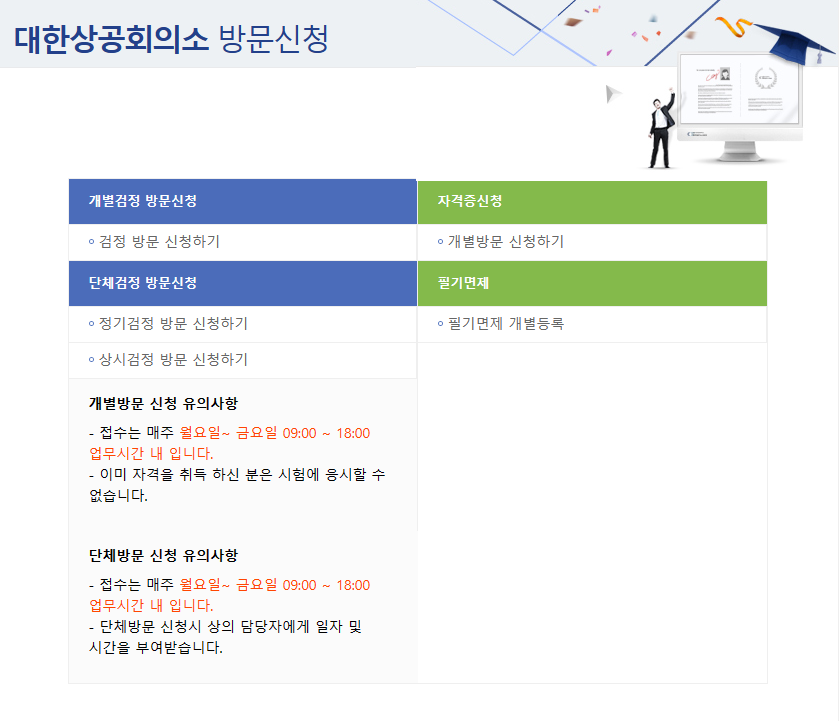Go to 상시검정 방문 신청하기
Screen dimensions: 840x721
pos(173,360)
